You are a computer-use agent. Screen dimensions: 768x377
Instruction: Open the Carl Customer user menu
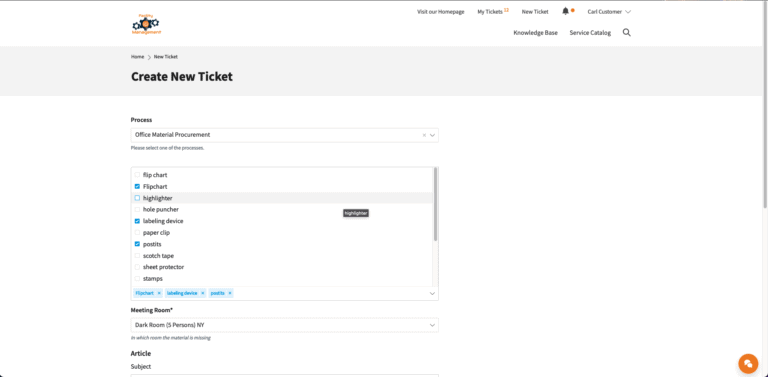point(609,12)
